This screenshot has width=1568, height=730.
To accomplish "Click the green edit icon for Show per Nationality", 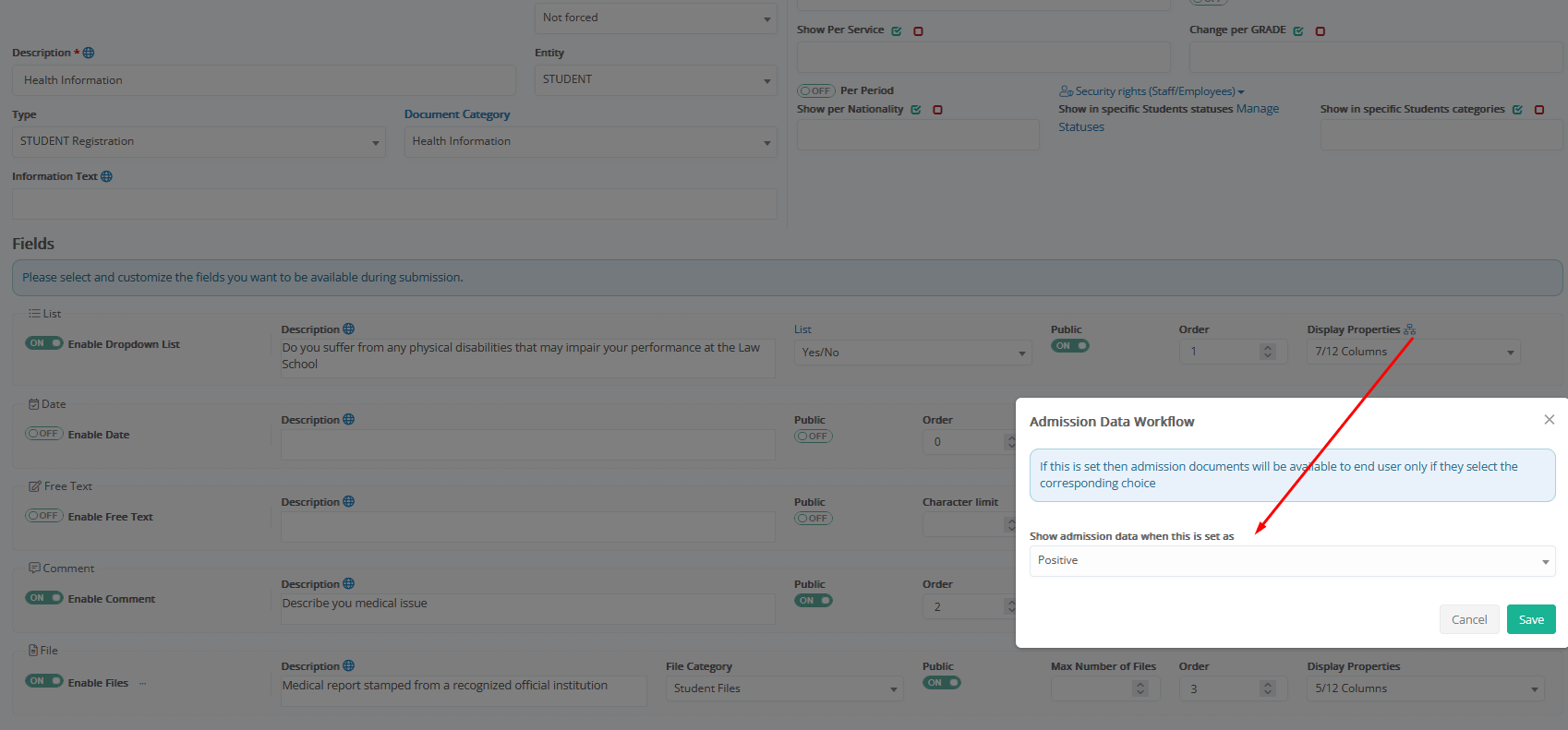I will click(x=916, y=110).
